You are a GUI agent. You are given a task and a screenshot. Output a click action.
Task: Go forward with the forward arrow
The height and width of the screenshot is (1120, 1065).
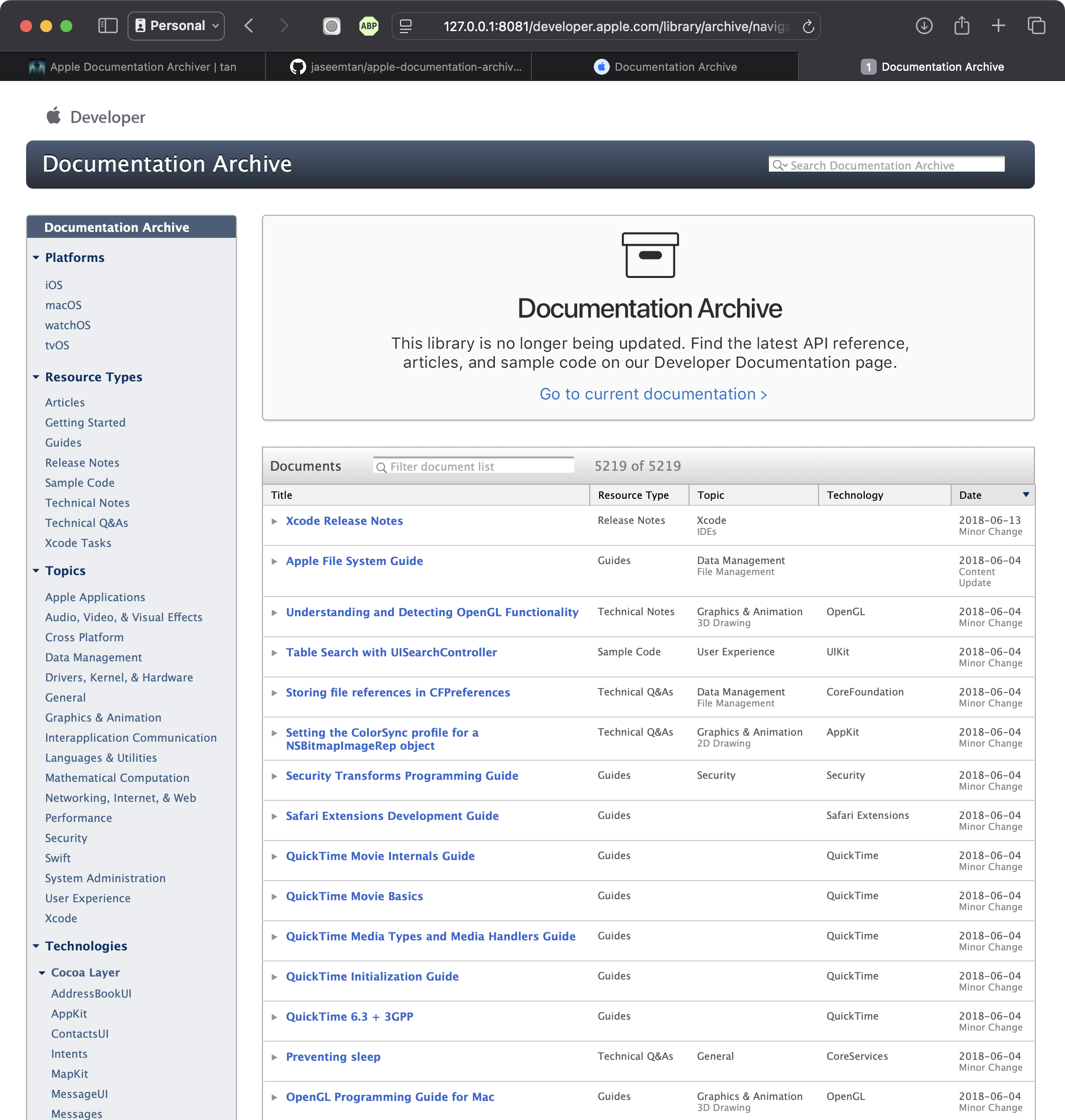click(284, 26)
